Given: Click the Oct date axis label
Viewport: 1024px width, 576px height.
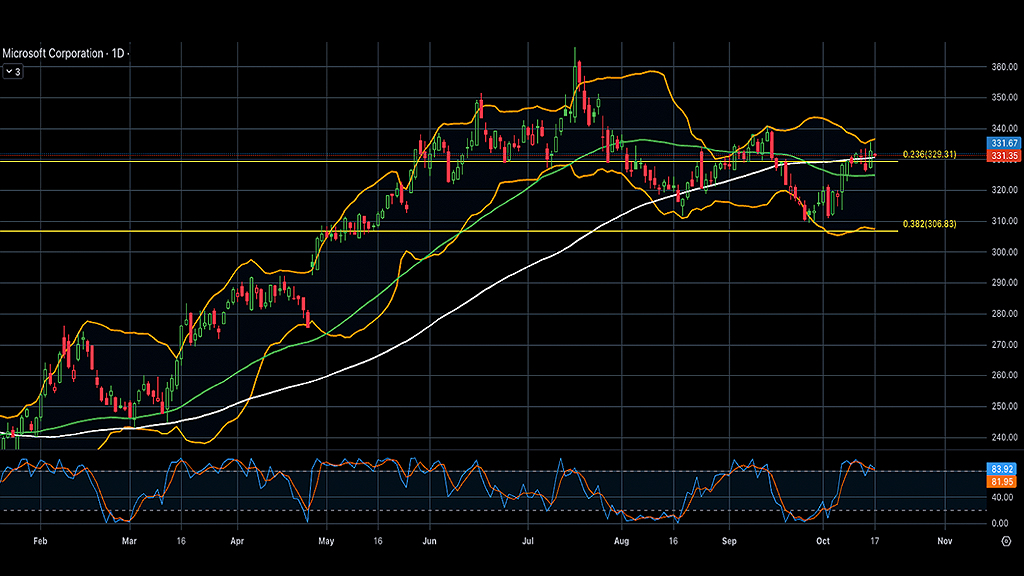Looking at the screenshot, I should 823,541.
